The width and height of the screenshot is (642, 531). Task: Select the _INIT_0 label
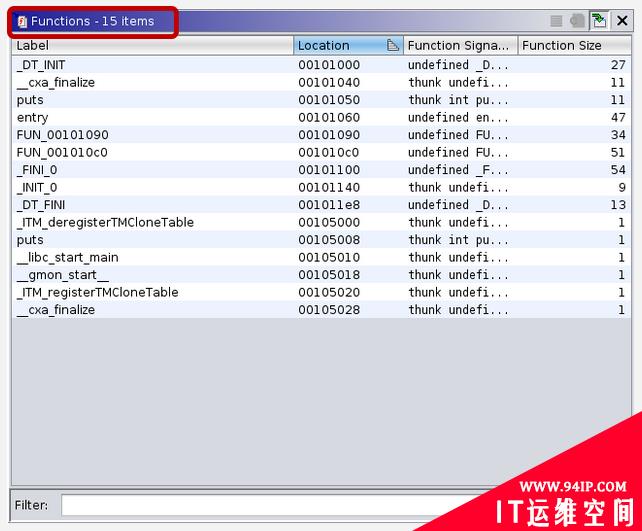(37, 188)
